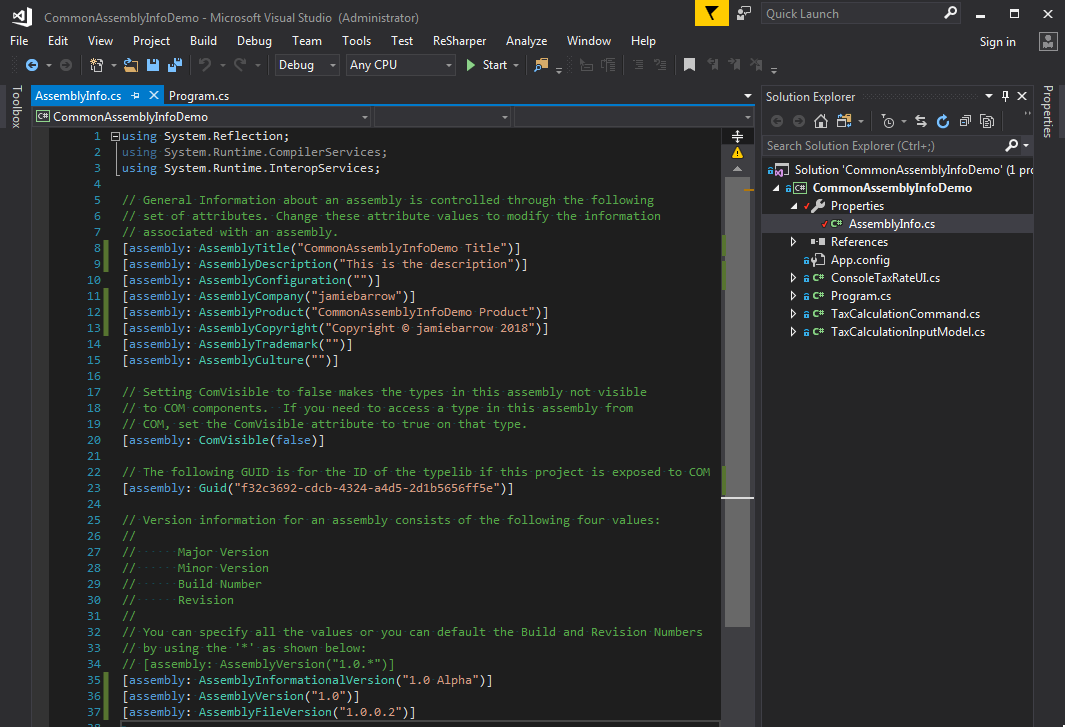Screen dimensions: 1065x727
Task: Switch views with the Solution Explorer folder view icon
Action: pyautogui.click(x=844, y=121)
